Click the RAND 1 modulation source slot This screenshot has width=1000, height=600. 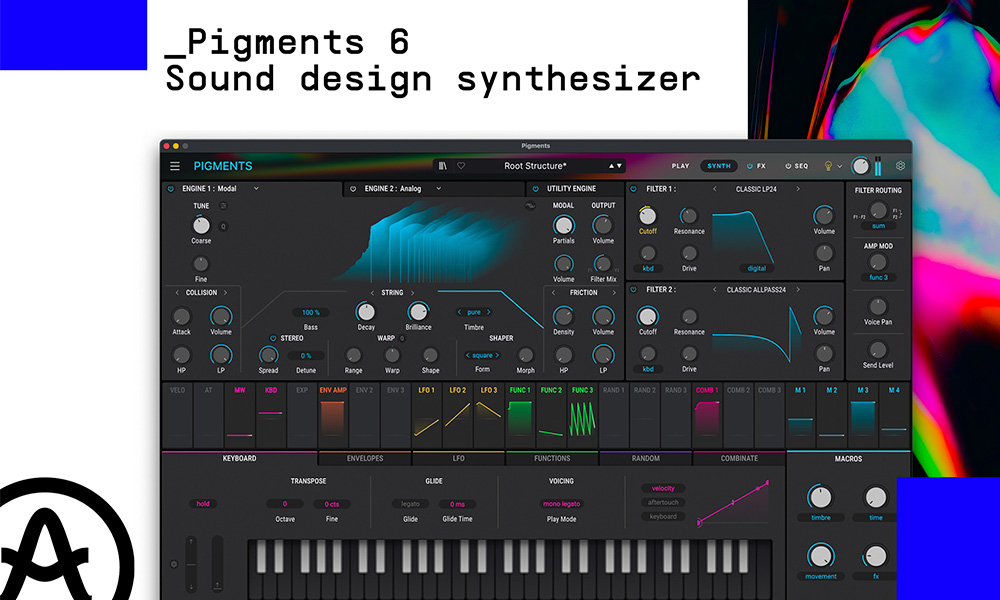click(x=613, y=416)
